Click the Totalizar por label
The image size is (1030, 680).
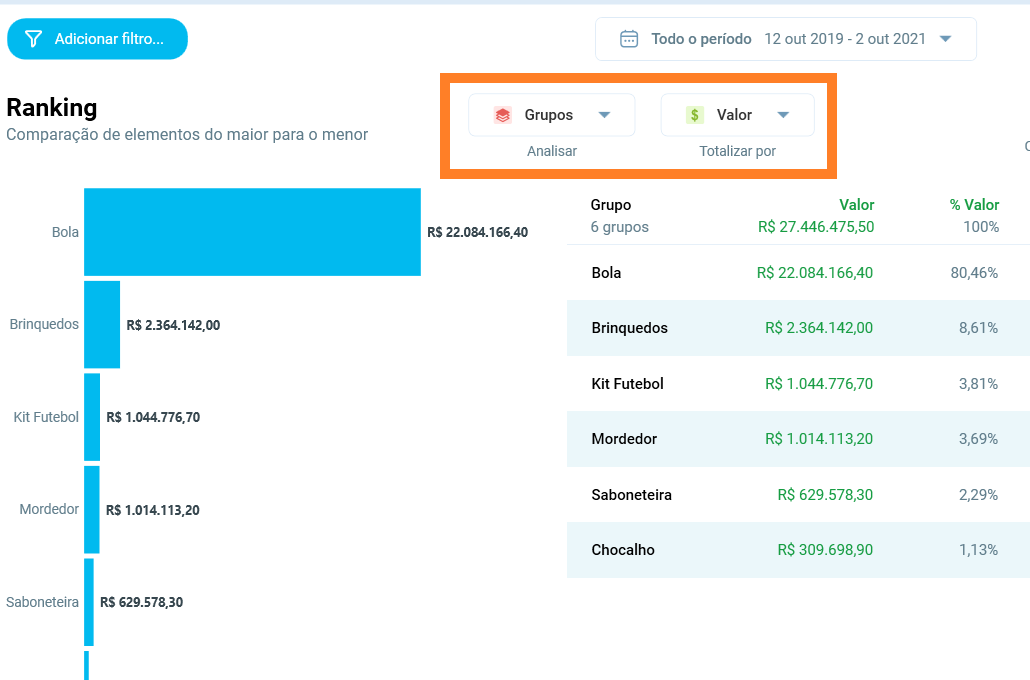click(737, 151)
